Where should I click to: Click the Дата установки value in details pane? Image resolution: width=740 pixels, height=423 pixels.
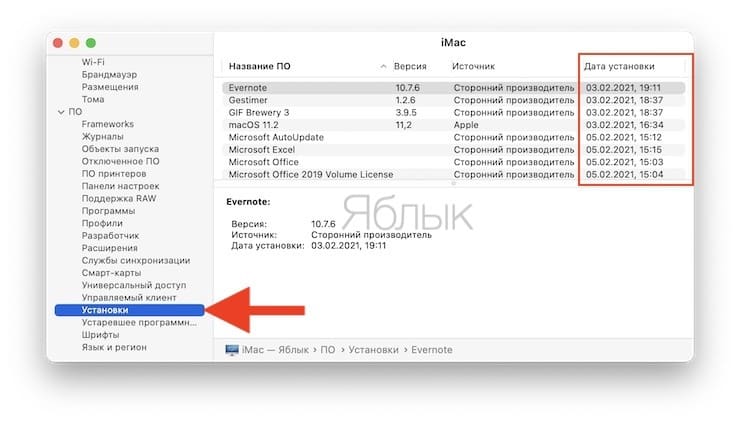pos(348,245)
